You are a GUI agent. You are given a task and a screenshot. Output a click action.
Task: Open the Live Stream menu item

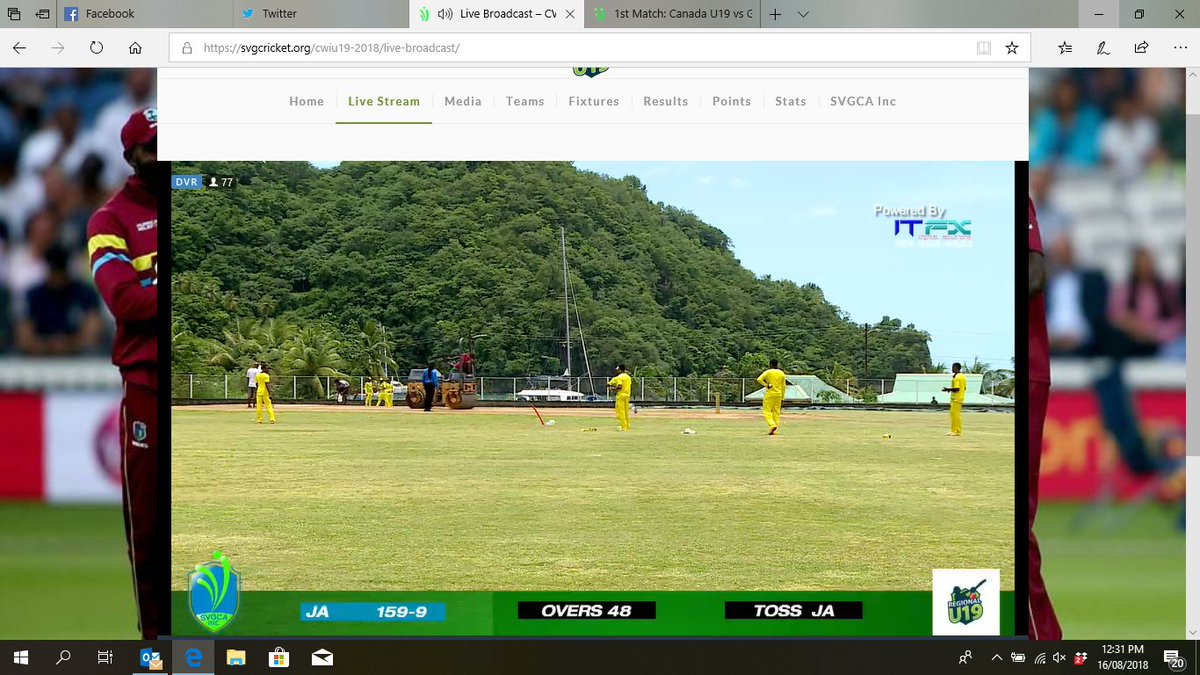tap(384, 101)
